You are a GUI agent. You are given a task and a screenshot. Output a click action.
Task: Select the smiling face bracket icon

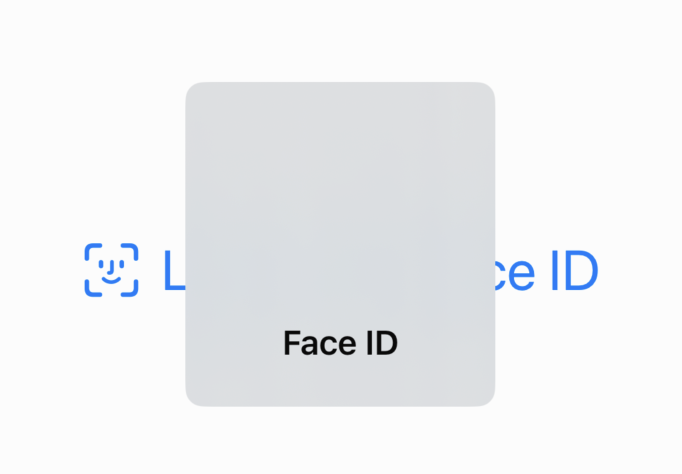(x=111, y=269)
